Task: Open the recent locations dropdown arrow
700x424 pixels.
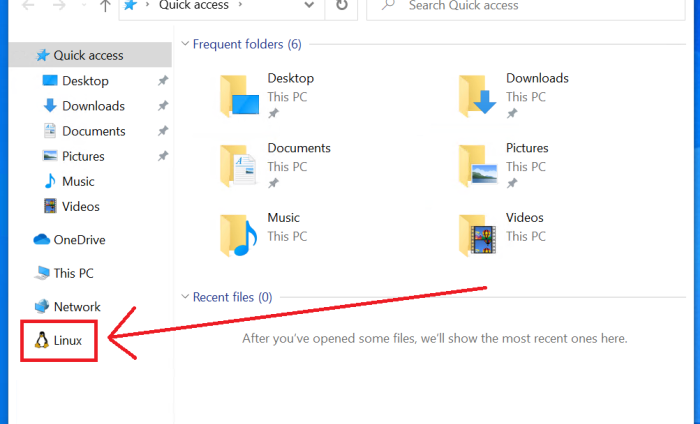Action: point(84,5)
